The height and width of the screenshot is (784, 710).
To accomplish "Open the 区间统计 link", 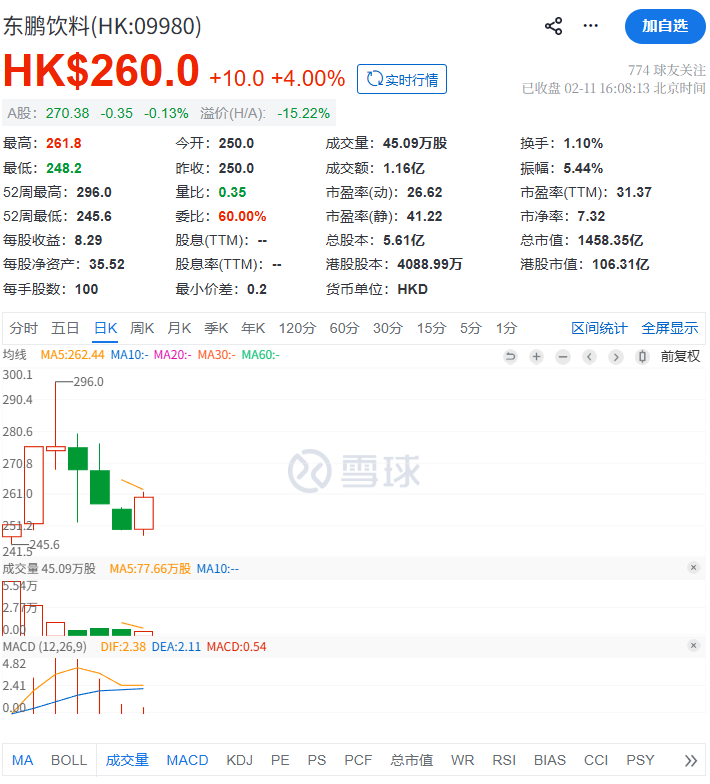I will (599, 328).
